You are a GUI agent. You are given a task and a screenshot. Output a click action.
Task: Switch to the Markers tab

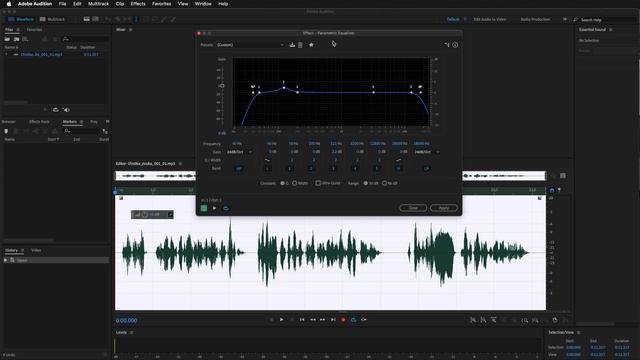pyautogui.click(x=70, y=122)
